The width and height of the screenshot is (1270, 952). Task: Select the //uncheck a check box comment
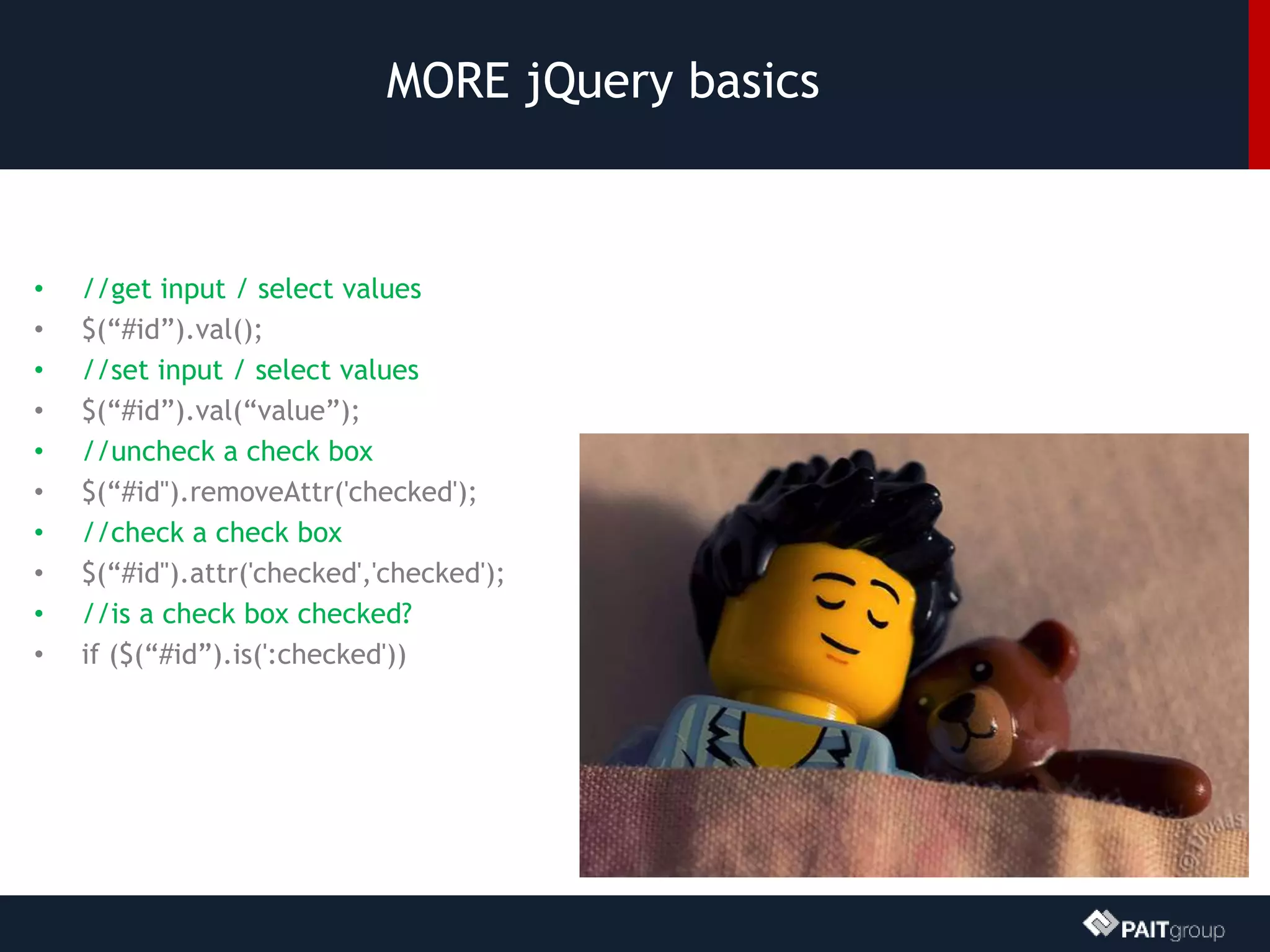click(x=228, y=451)
